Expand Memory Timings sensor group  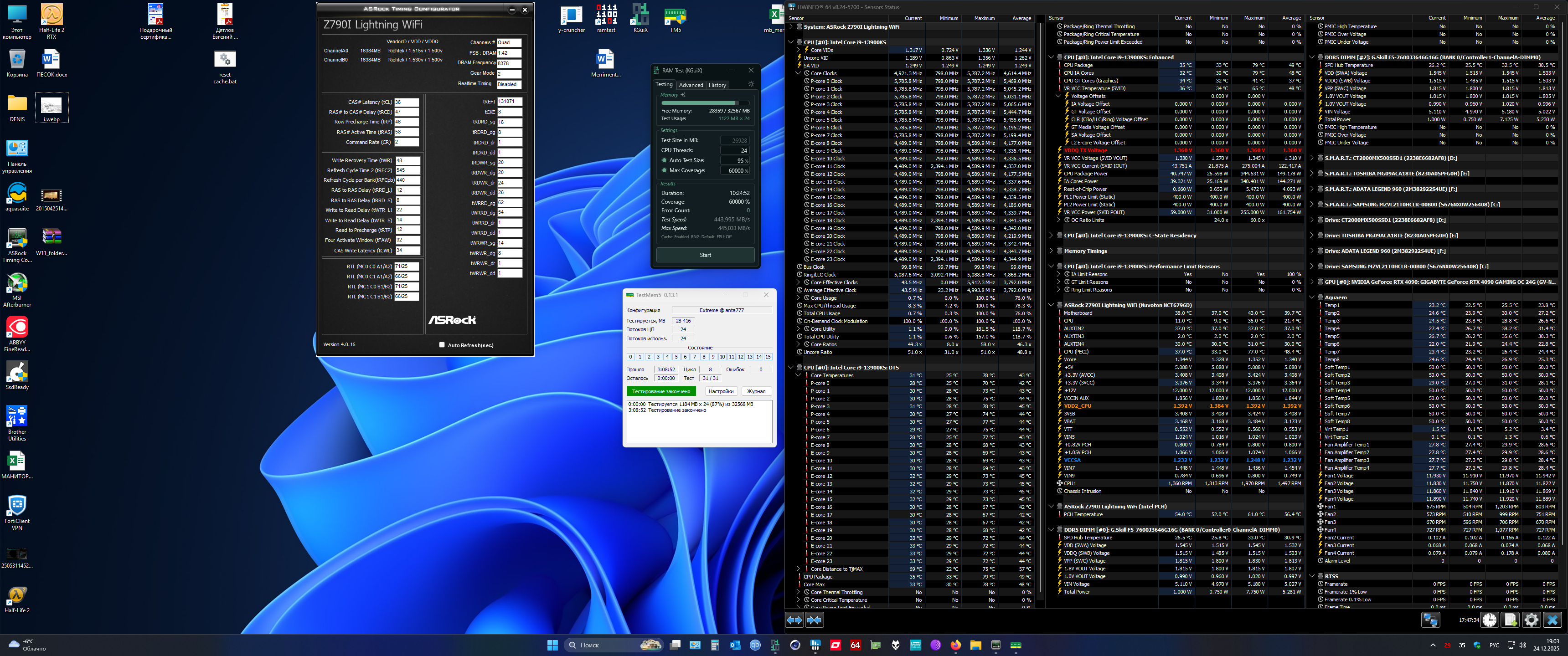1051,251
